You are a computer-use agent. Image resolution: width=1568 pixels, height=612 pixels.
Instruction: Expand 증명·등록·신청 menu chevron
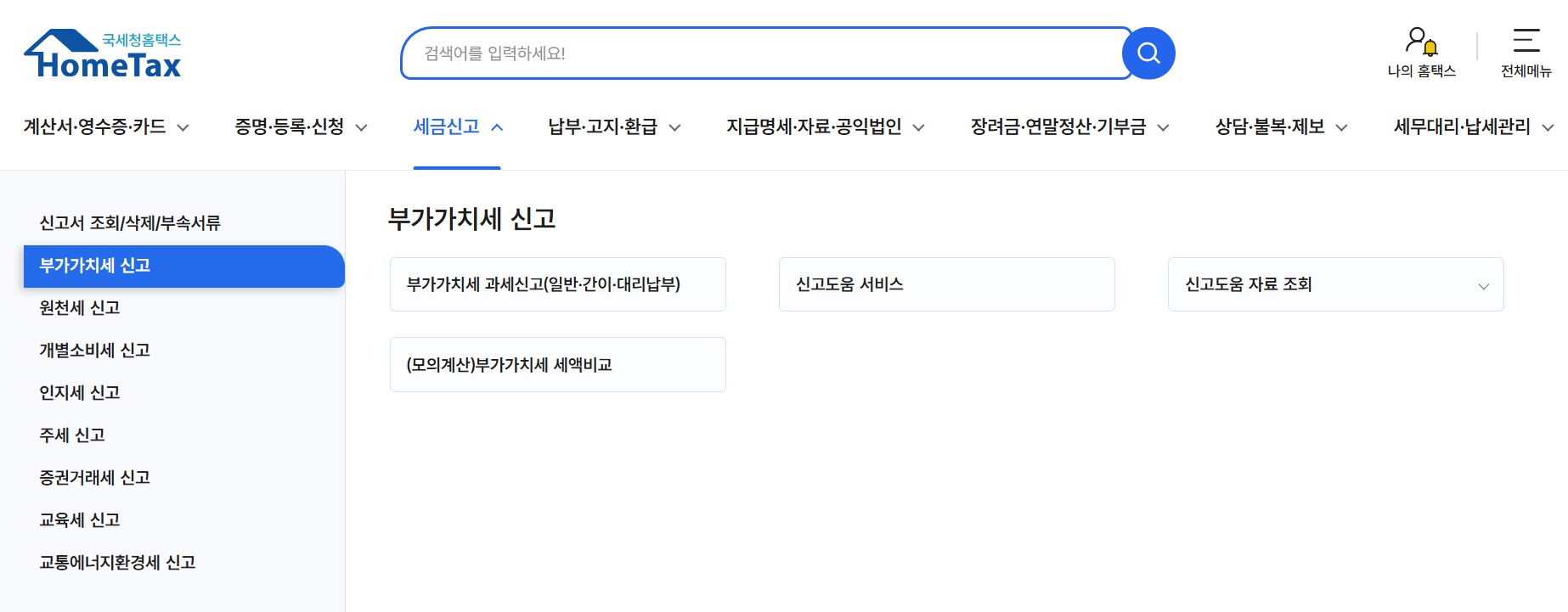(361, 128)
